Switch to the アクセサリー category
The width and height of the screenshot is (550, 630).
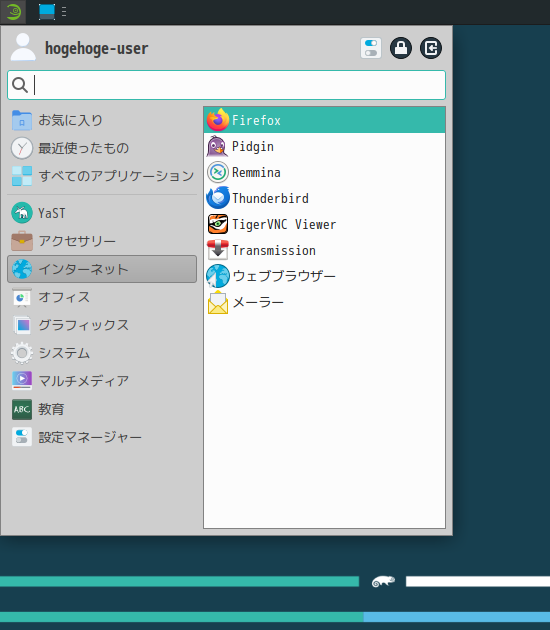pos(102,241)
